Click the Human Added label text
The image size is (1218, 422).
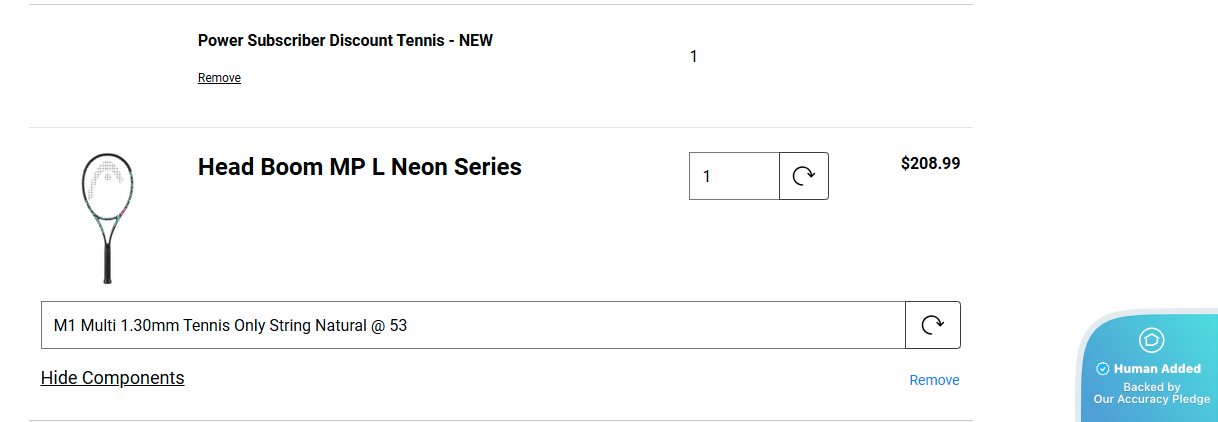[x=1157, y=369]
